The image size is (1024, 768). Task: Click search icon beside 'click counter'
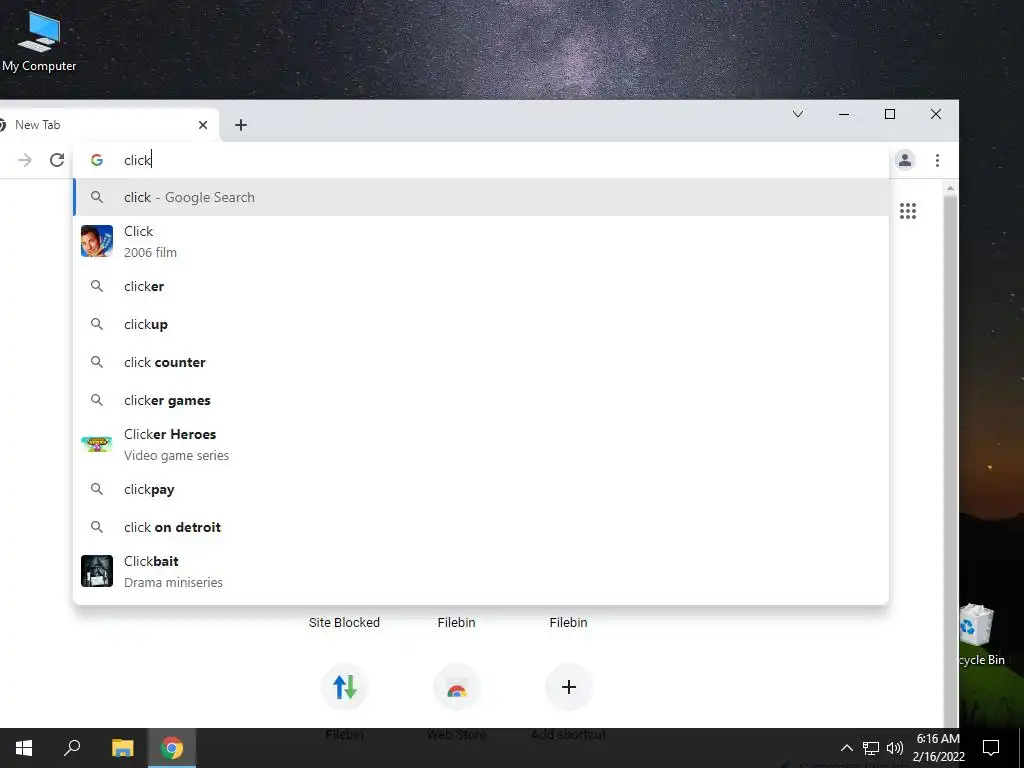97,362
